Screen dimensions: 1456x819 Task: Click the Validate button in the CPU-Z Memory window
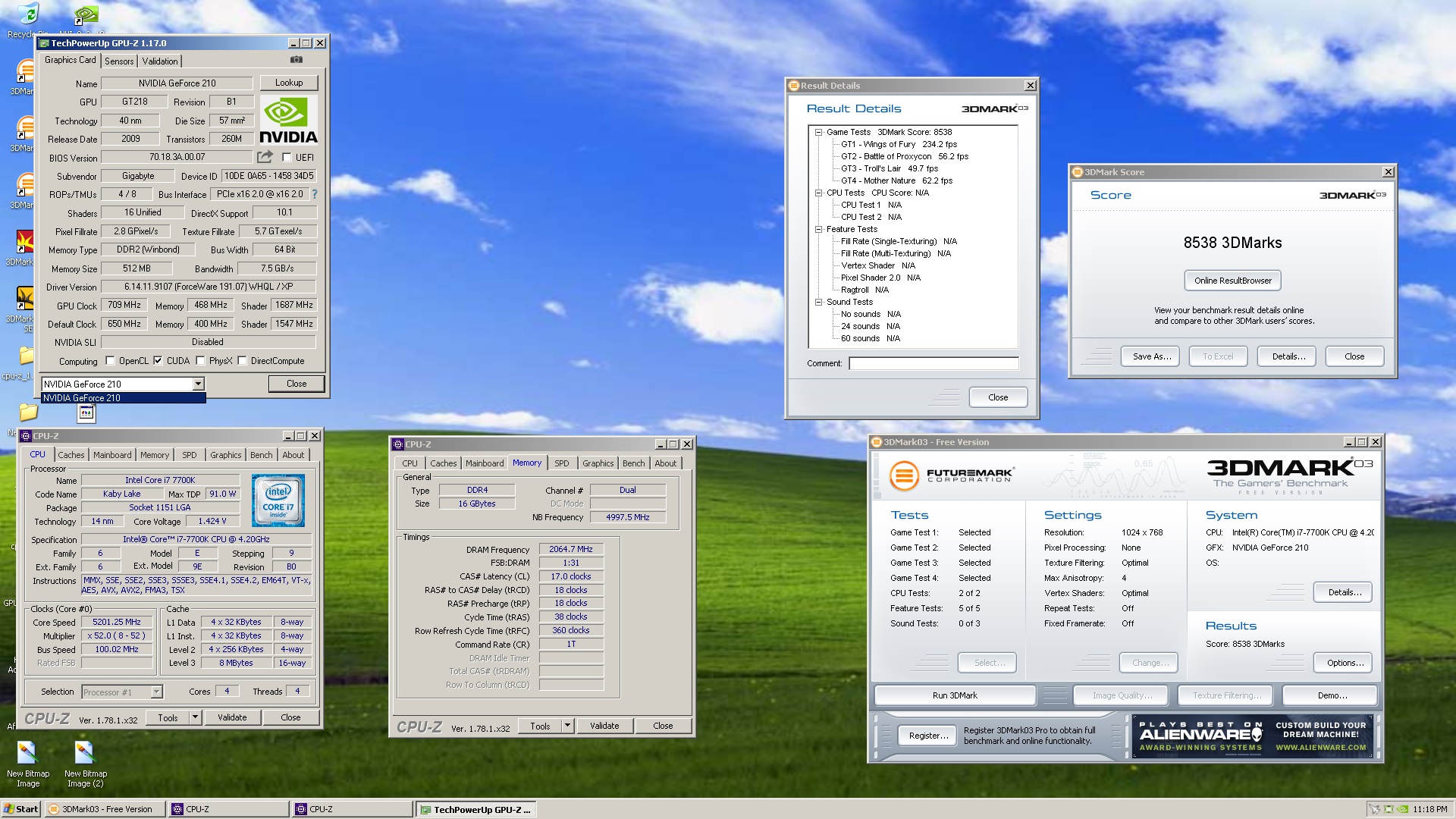click(604, 726)
